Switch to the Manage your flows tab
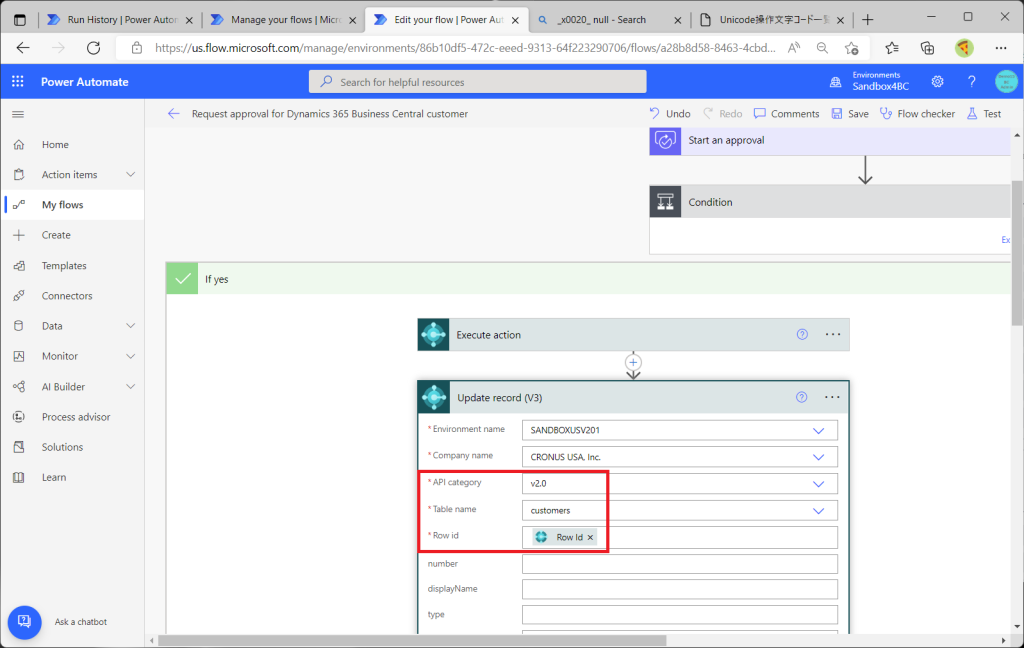This screenshot has width=1024, height=648. [283, 20]
